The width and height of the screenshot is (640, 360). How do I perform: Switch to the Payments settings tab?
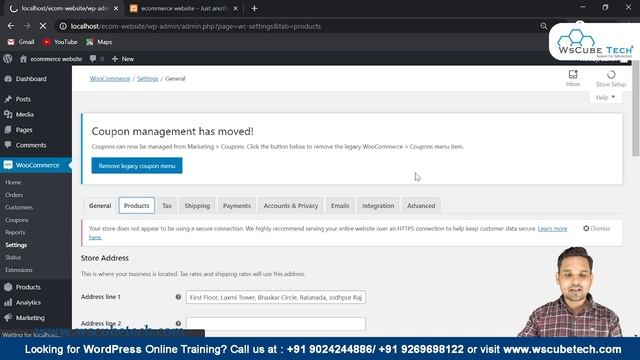pyautogui.click(x=237, y=206)
